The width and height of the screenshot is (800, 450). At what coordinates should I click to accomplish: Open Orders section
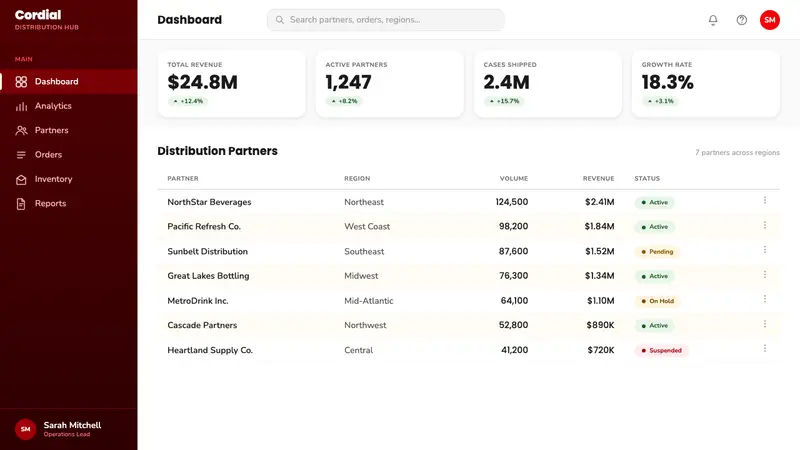click(x=68, y=155)
